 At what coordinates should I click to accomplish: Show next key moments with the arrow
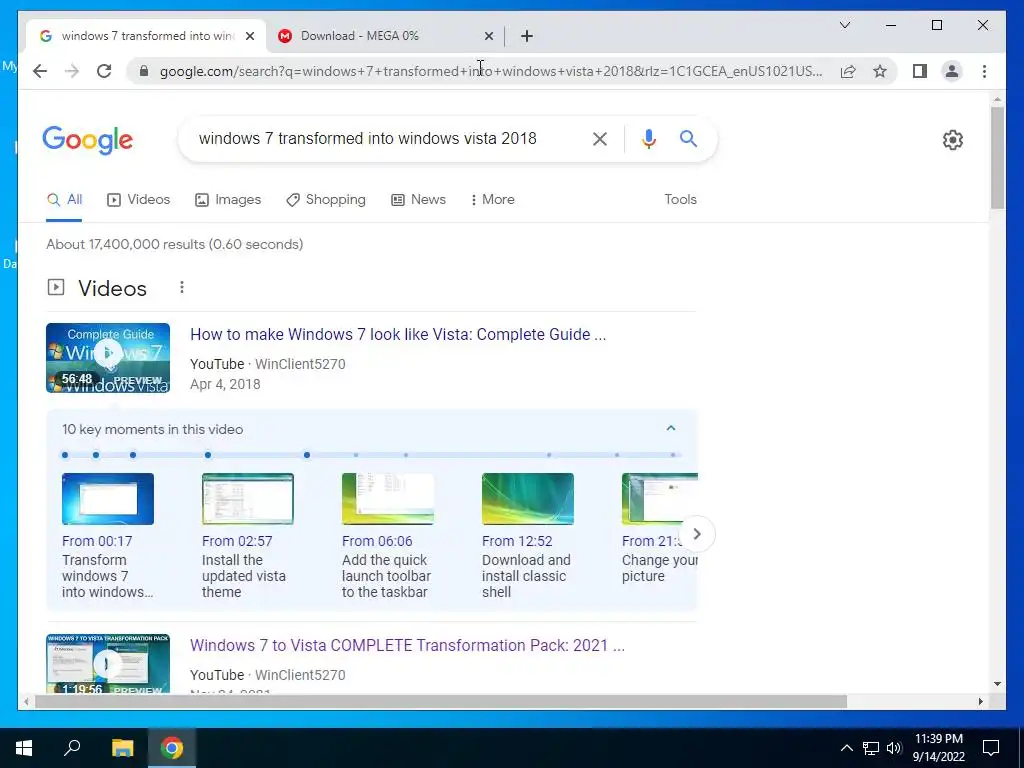(697, 534)
